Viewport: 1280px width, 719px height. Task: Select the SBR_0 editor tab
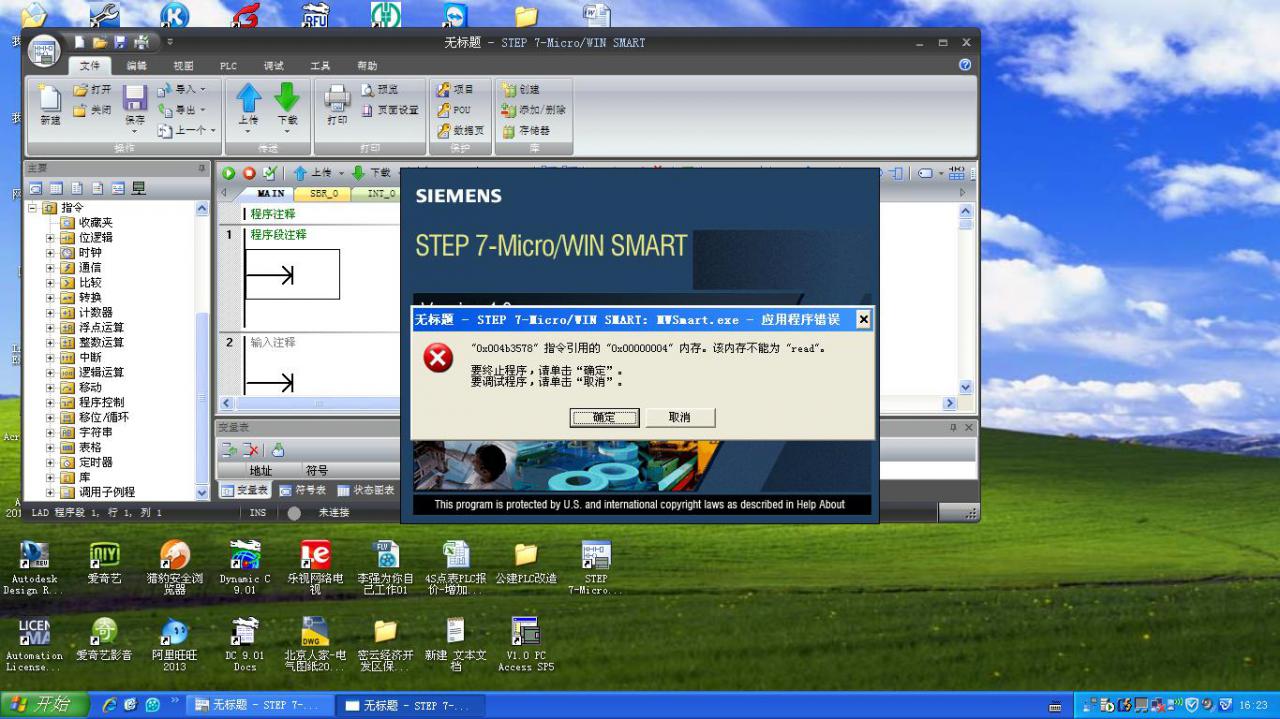point(323,194)
